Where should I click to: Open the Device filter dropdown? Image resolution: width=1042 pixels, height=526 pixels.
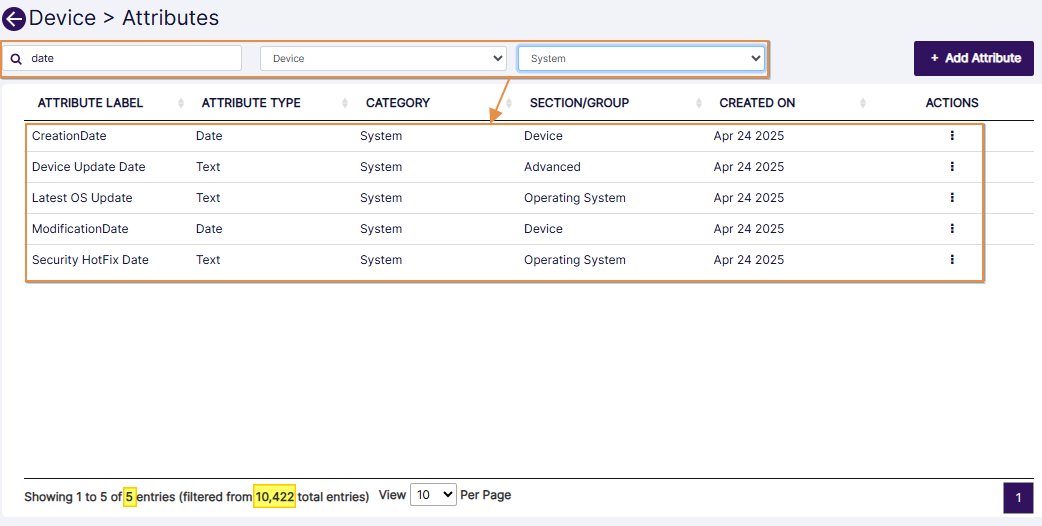[x=383, y=58]
